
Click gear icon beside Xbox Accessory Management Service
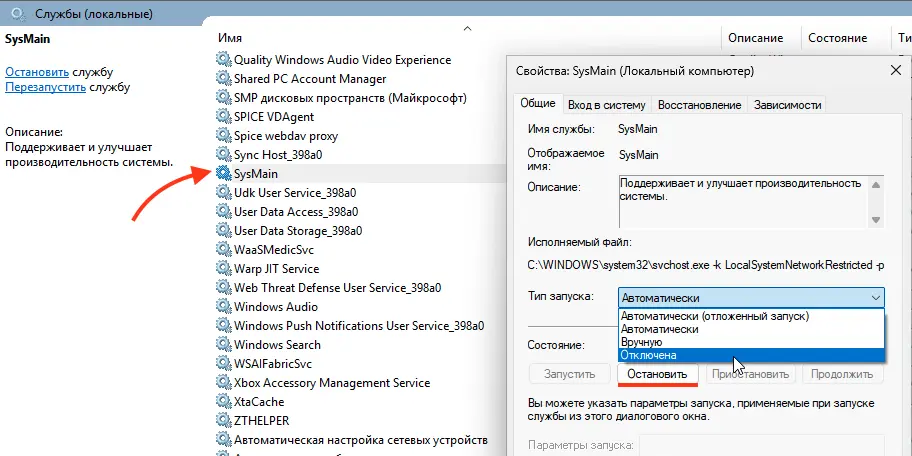pyautogui.click(x=223, y=383)
